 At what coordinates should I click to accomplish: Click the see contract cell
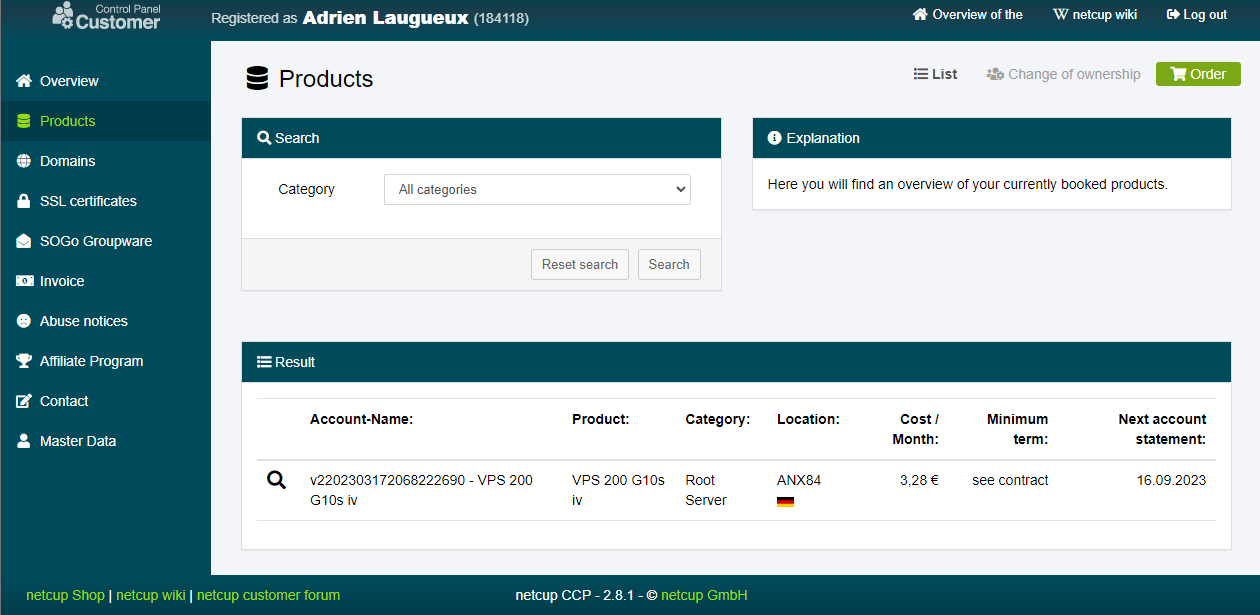pos(1010,480)
